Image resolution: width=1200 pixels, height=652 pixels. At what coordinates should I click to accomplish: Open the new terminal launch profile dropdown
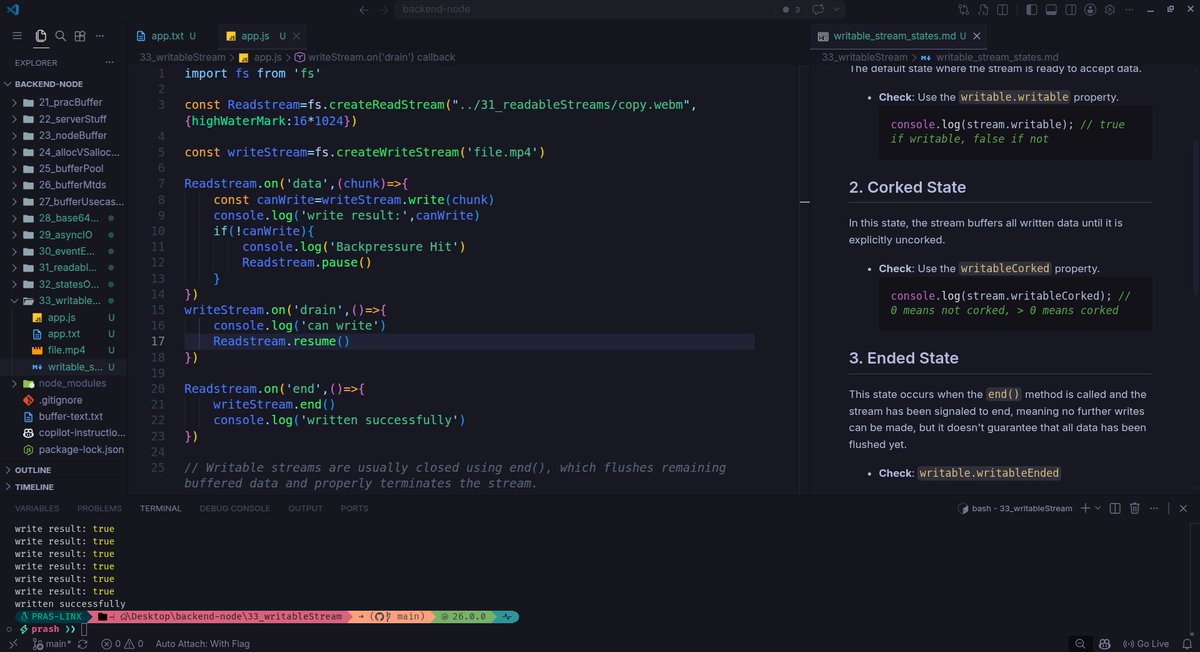(1097, 508)
